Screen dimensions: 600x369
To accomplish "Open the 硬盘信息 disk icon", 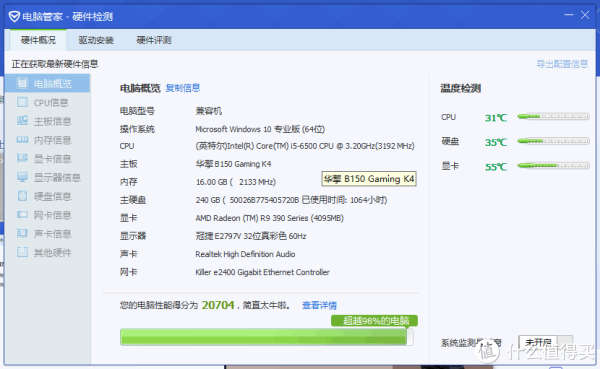I will 23,196.
